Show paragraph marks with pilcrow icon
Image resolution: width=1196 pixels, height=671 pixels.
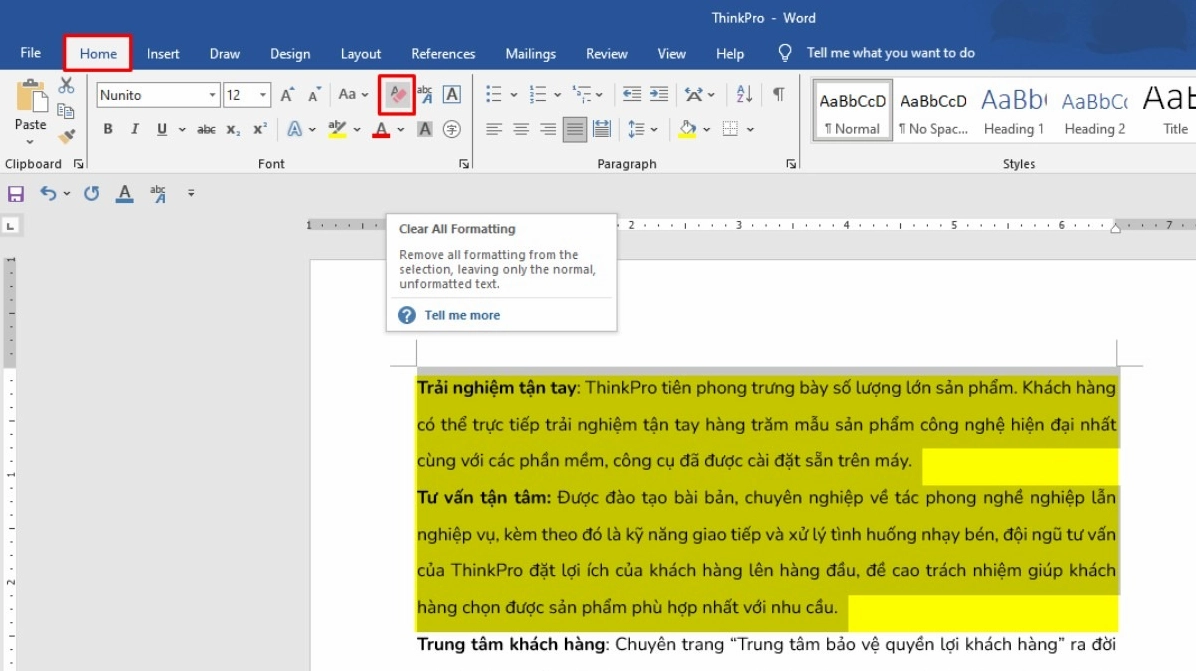(779, 95)
